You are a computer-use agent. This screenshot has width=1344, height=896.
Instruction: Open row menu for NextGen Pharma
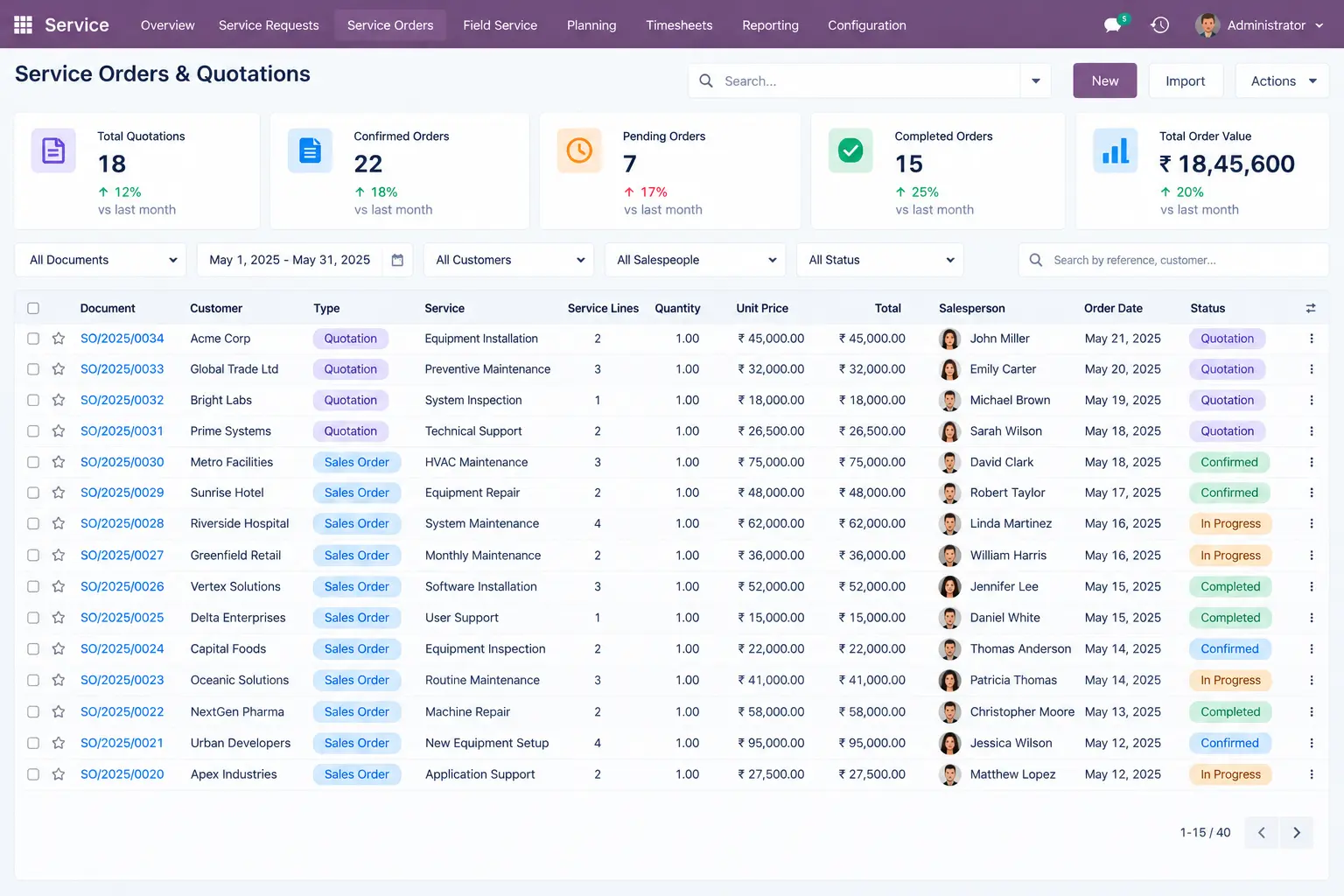[1311, 711]
